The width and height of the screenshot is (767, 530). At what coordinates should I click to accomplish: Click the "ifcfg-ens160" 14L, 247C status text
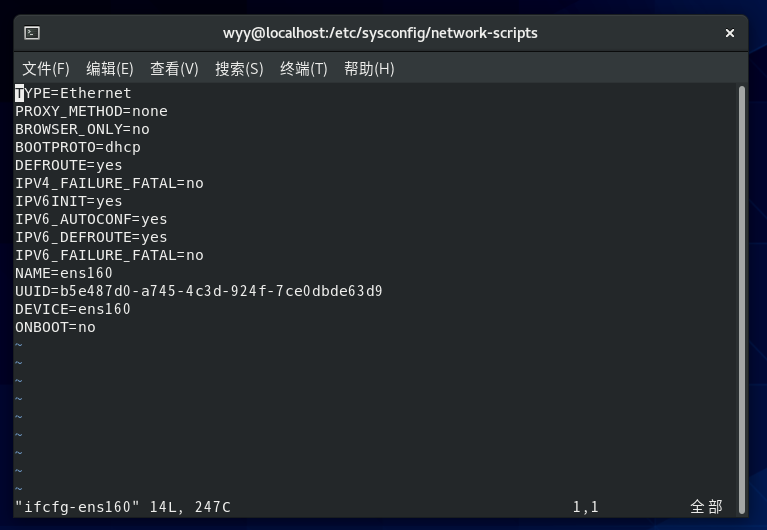tap(123, 507)
